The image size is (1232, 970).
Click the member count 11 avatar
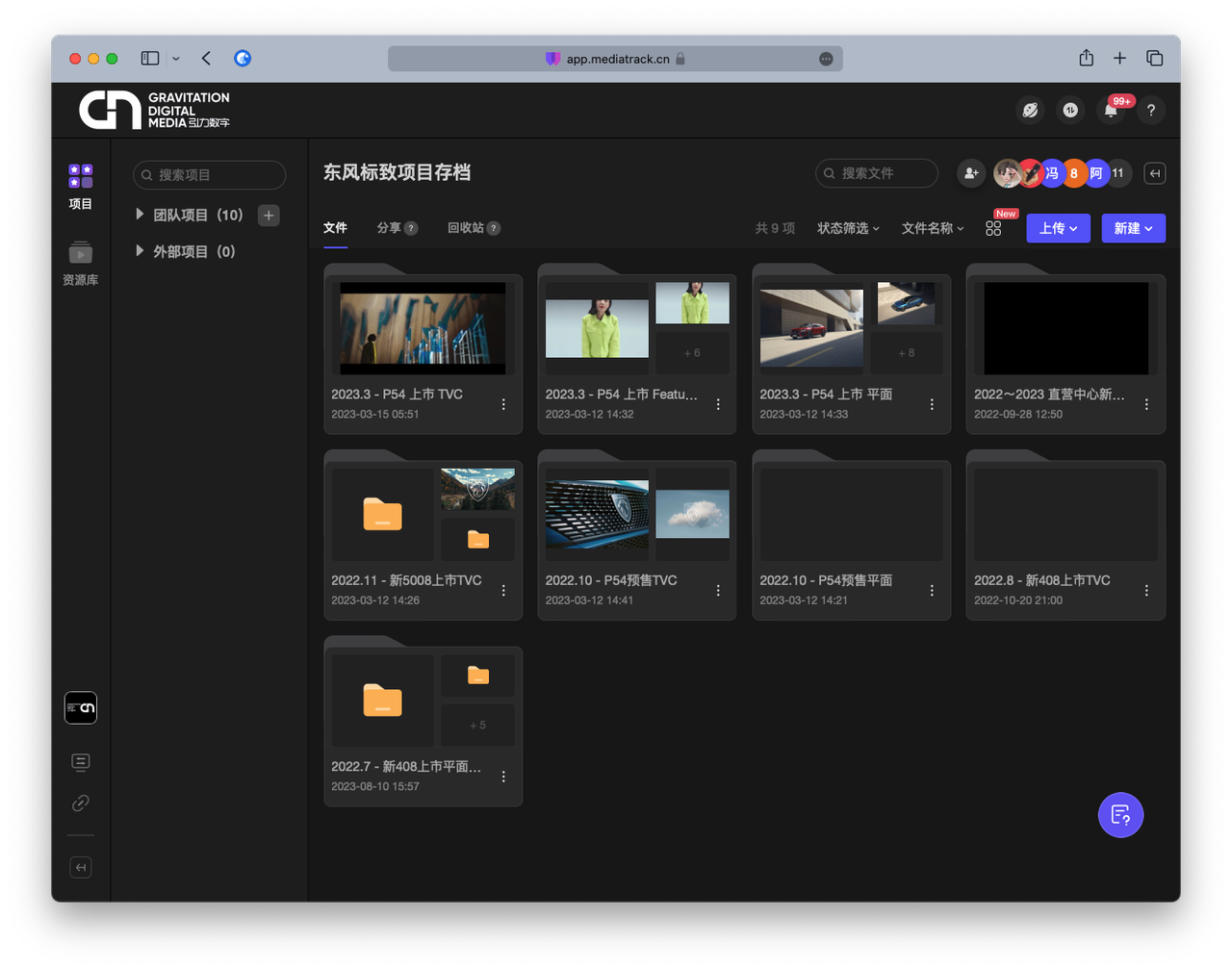tap(1117, 173)
